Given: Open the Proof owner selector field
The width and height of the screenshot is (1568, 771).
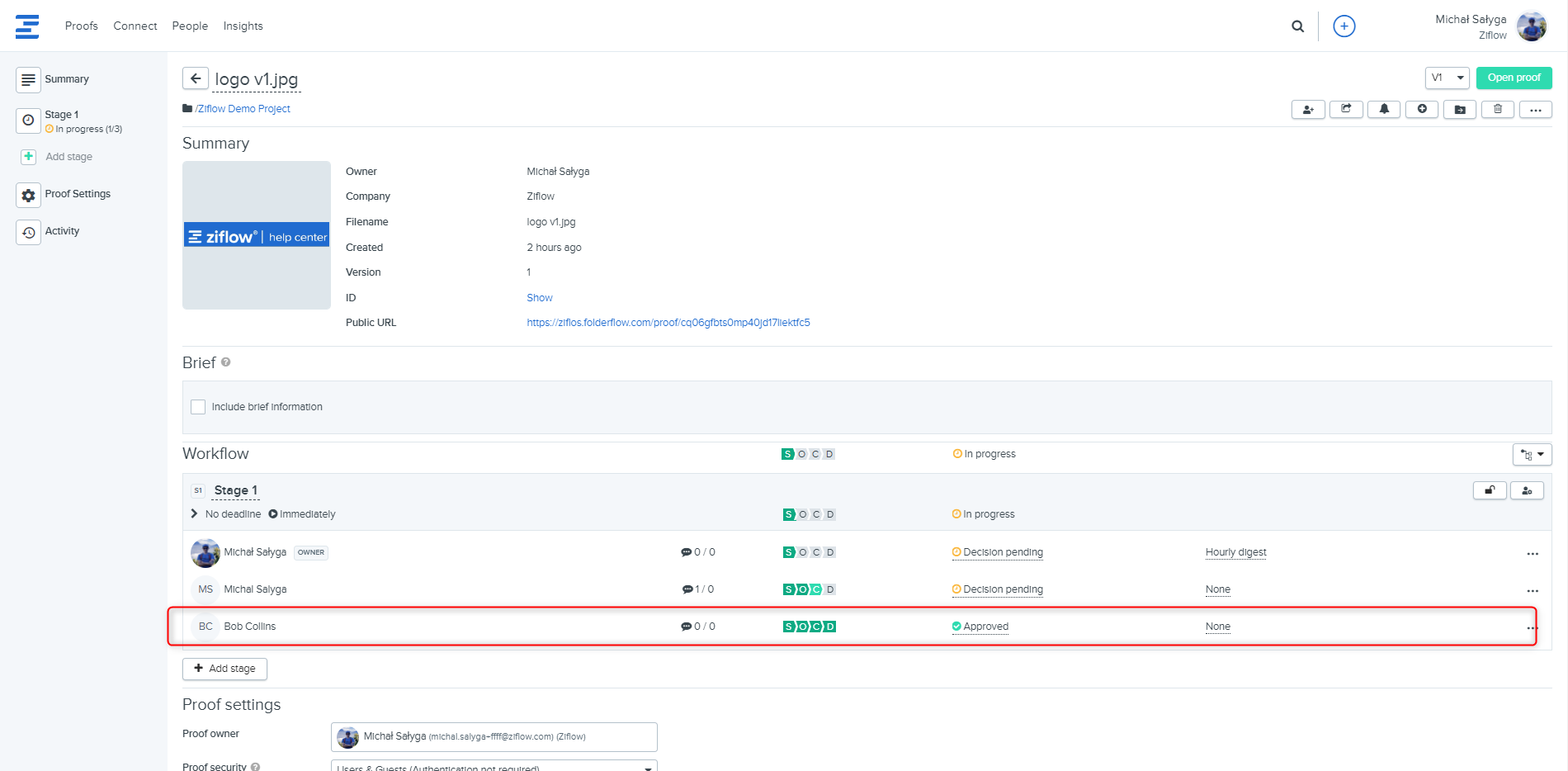Looking at the screenshot, I should click(x=494, y=737).
